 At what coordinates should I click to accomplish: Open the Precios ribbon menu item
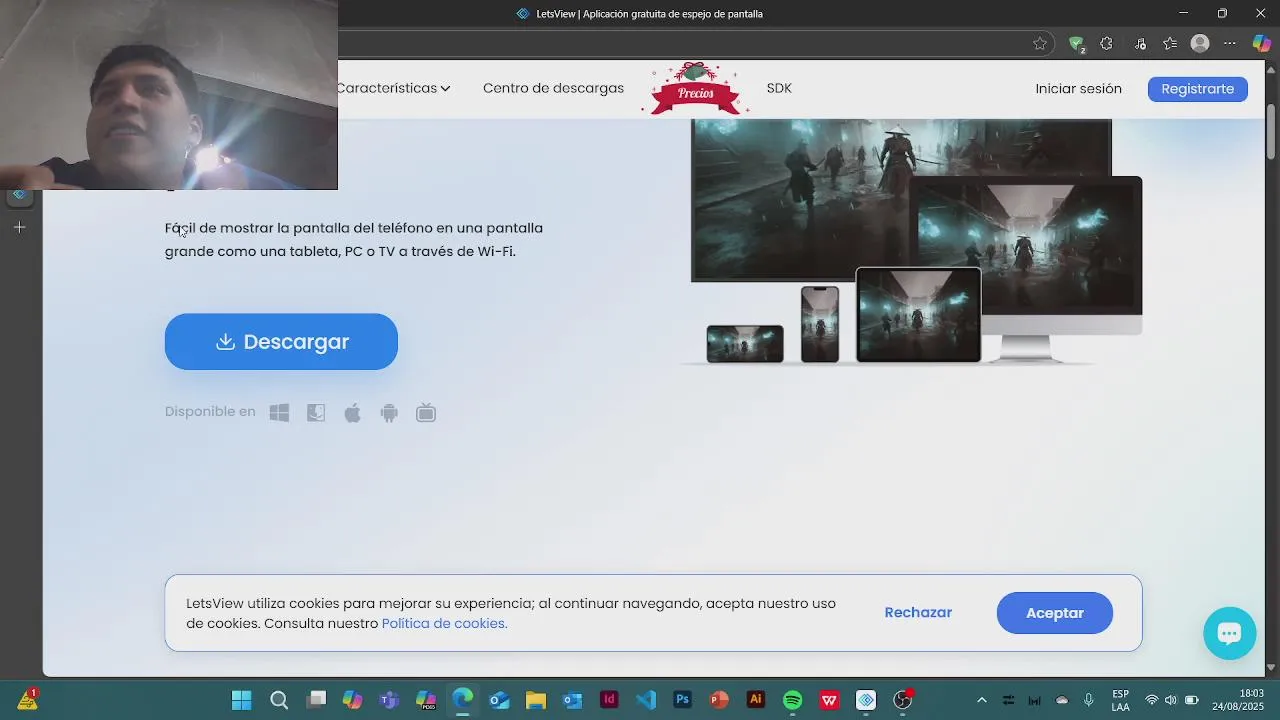coord(695,90)
